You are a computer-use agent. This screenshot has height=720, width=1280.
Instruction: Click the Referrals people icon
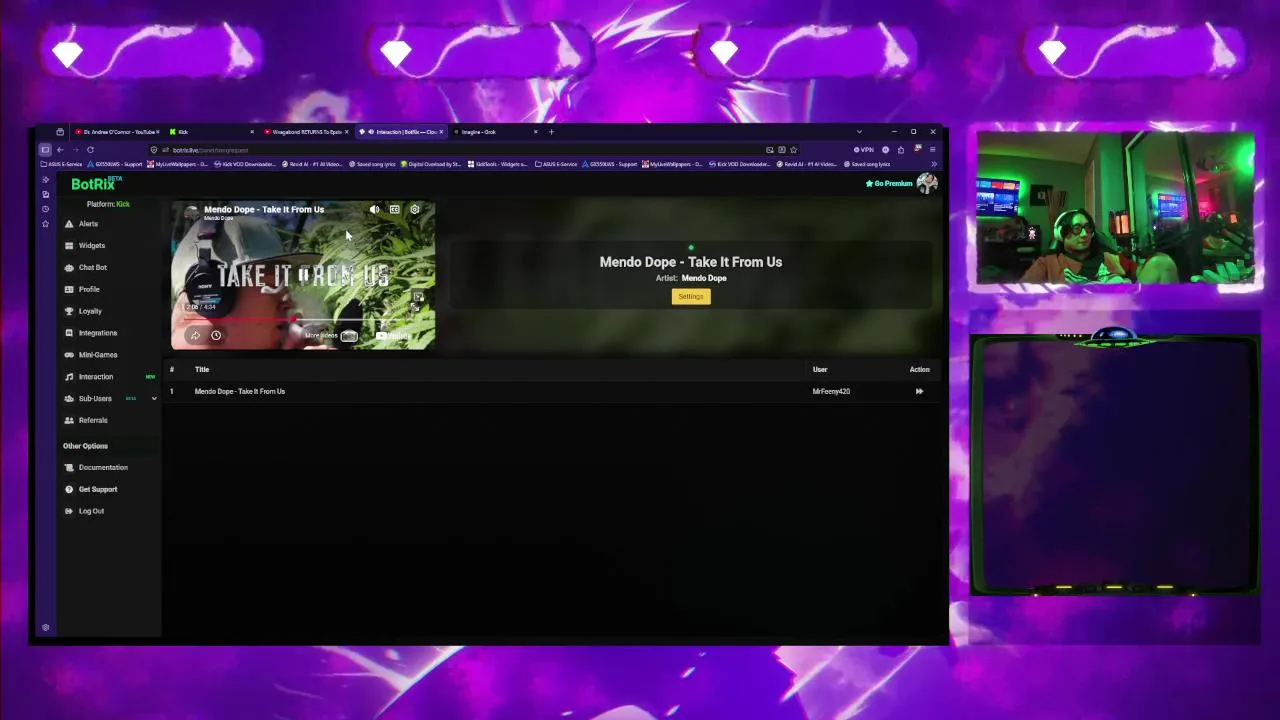(69, 420)
